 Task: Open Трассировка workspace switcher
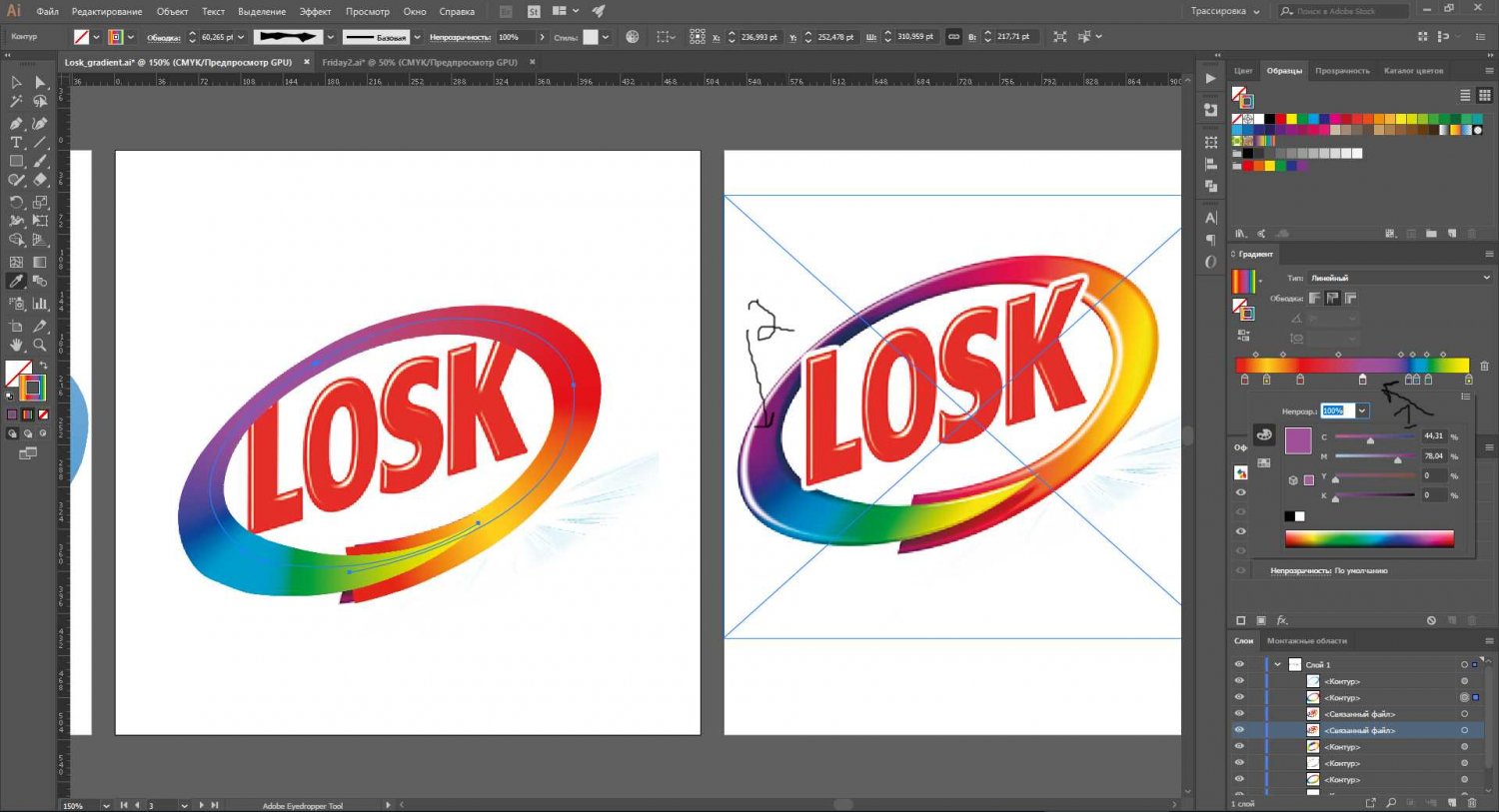click(1225, 11)
